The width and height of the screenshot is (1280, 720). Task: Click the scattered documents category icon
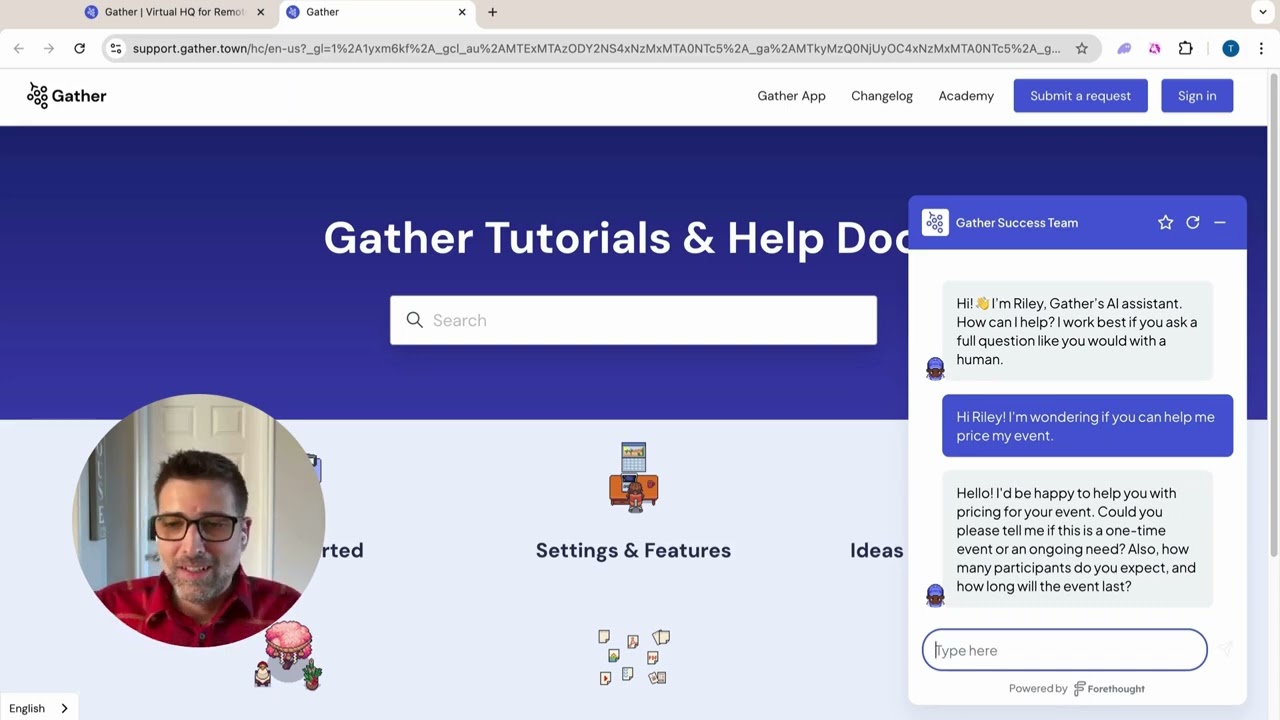pos(633,657)
